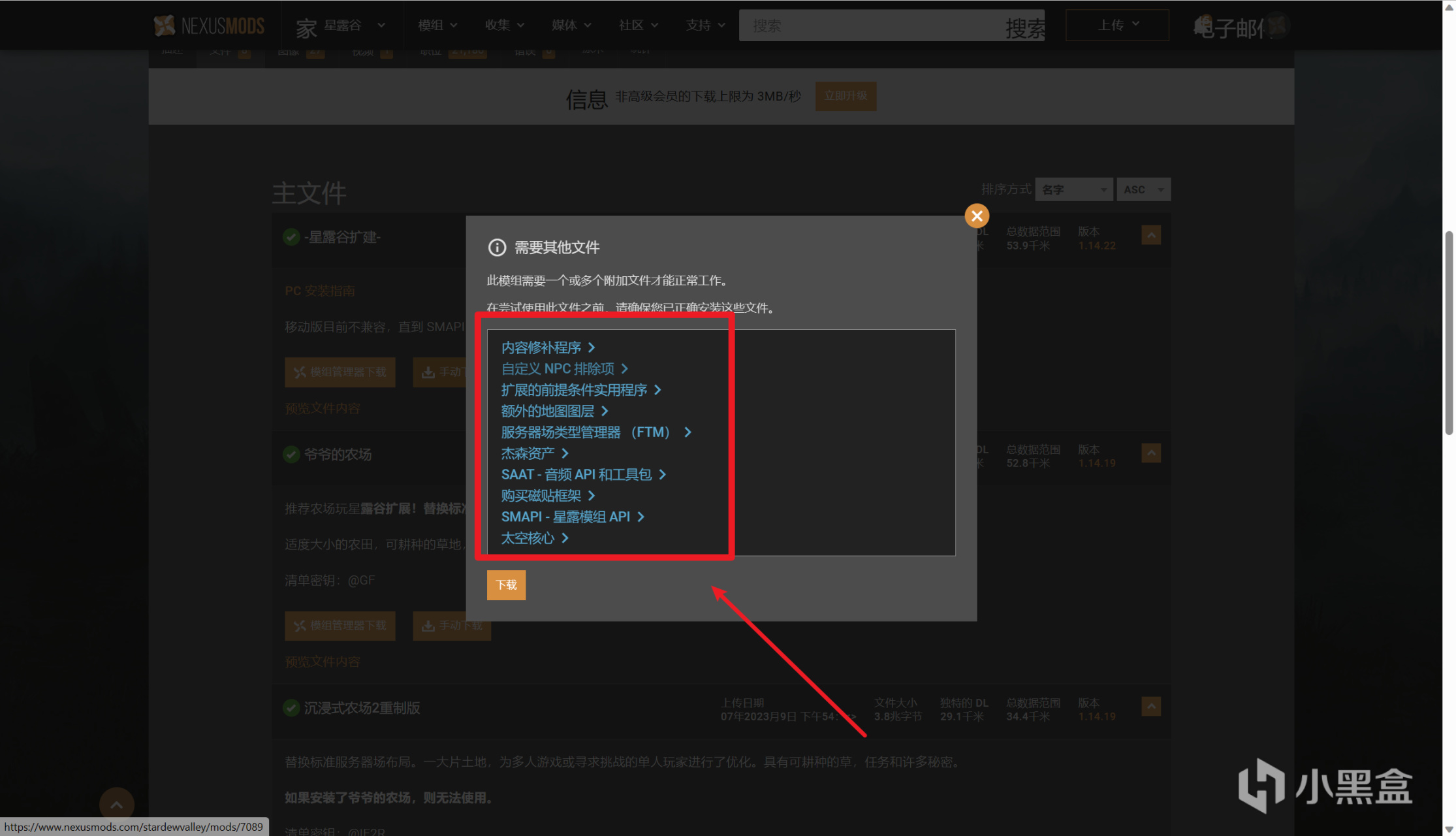Click 模组管理器下载 under 星露谷扩建
The image size is (1456, 836).
(340, 372)
